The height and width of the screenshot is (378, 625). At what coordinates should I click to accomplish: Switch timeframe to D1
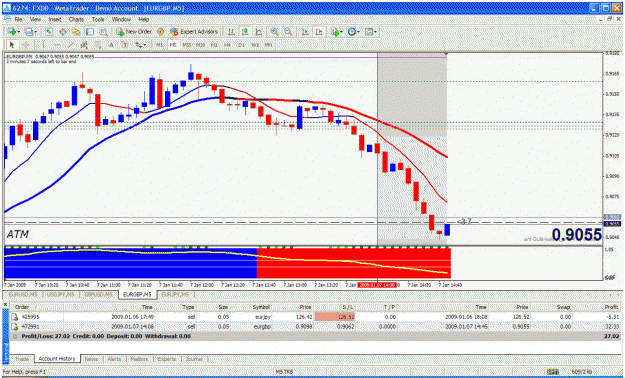241,45
